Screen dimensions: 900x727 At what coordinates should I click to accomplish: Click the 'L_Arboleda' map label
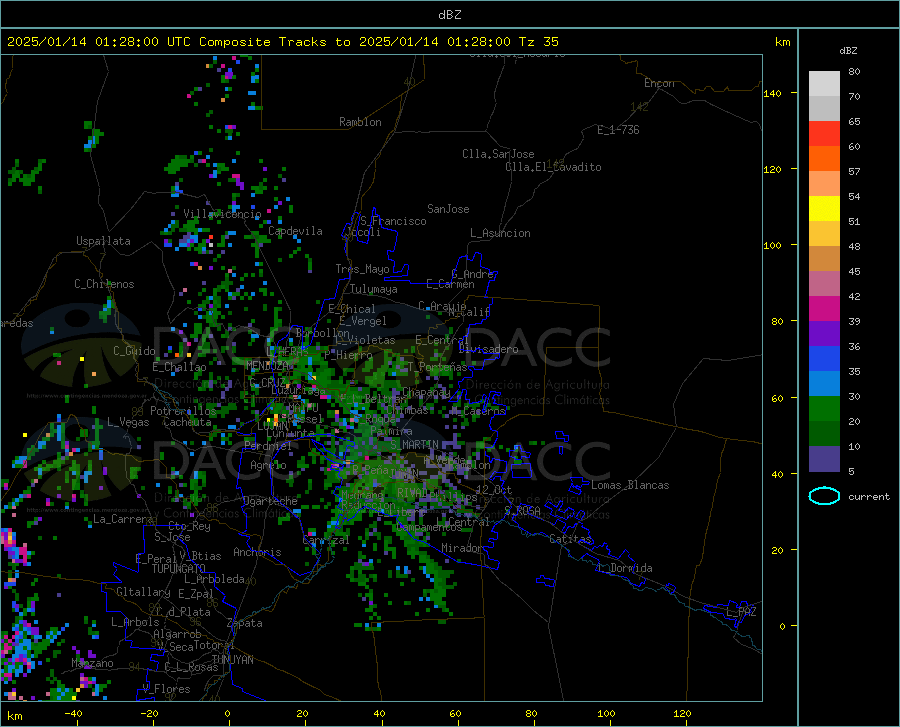point(214,579)
